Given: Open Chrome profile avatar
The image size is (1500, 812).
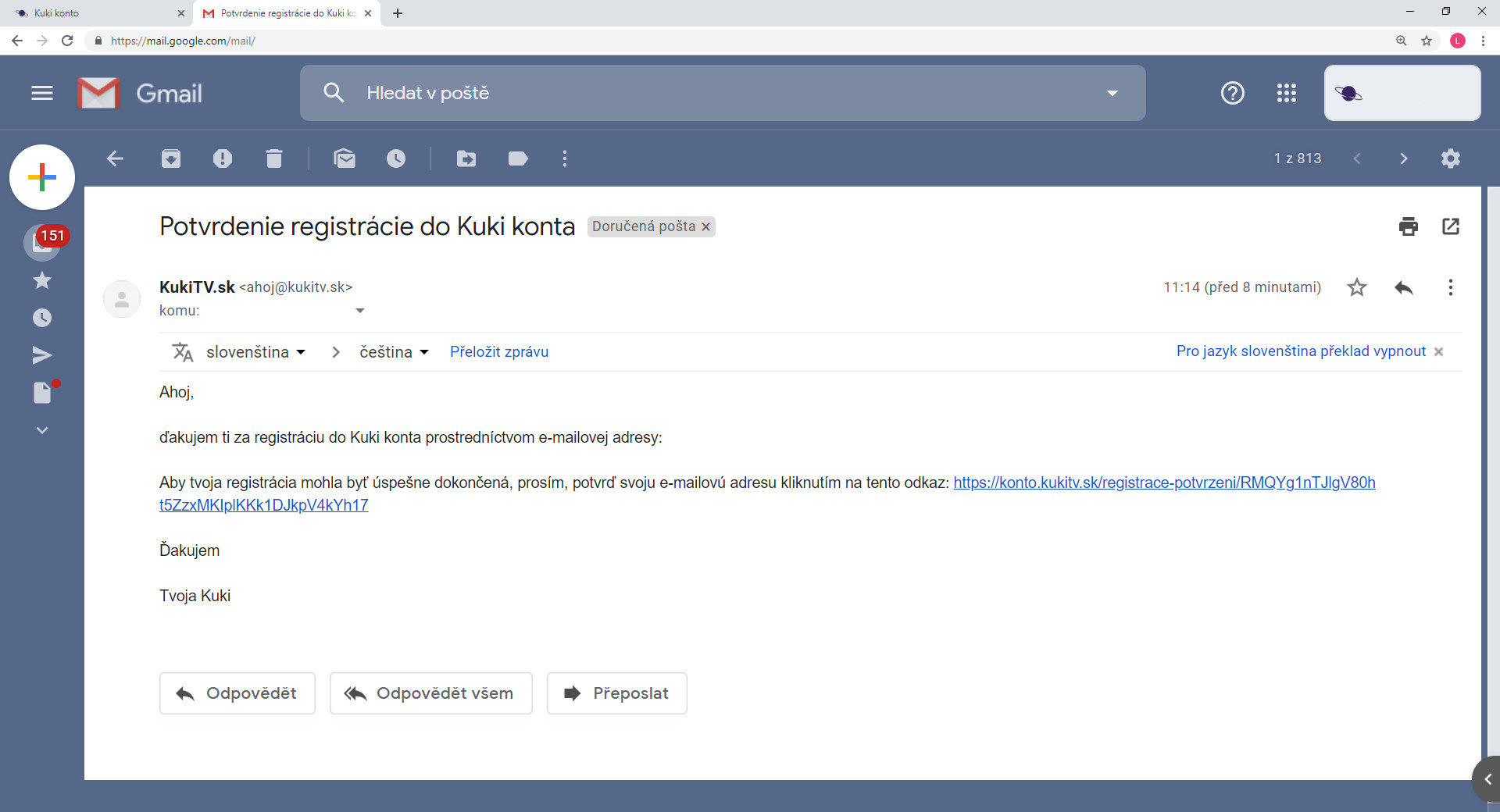Looking at the screenshot, I should (x=1458, y=41).
